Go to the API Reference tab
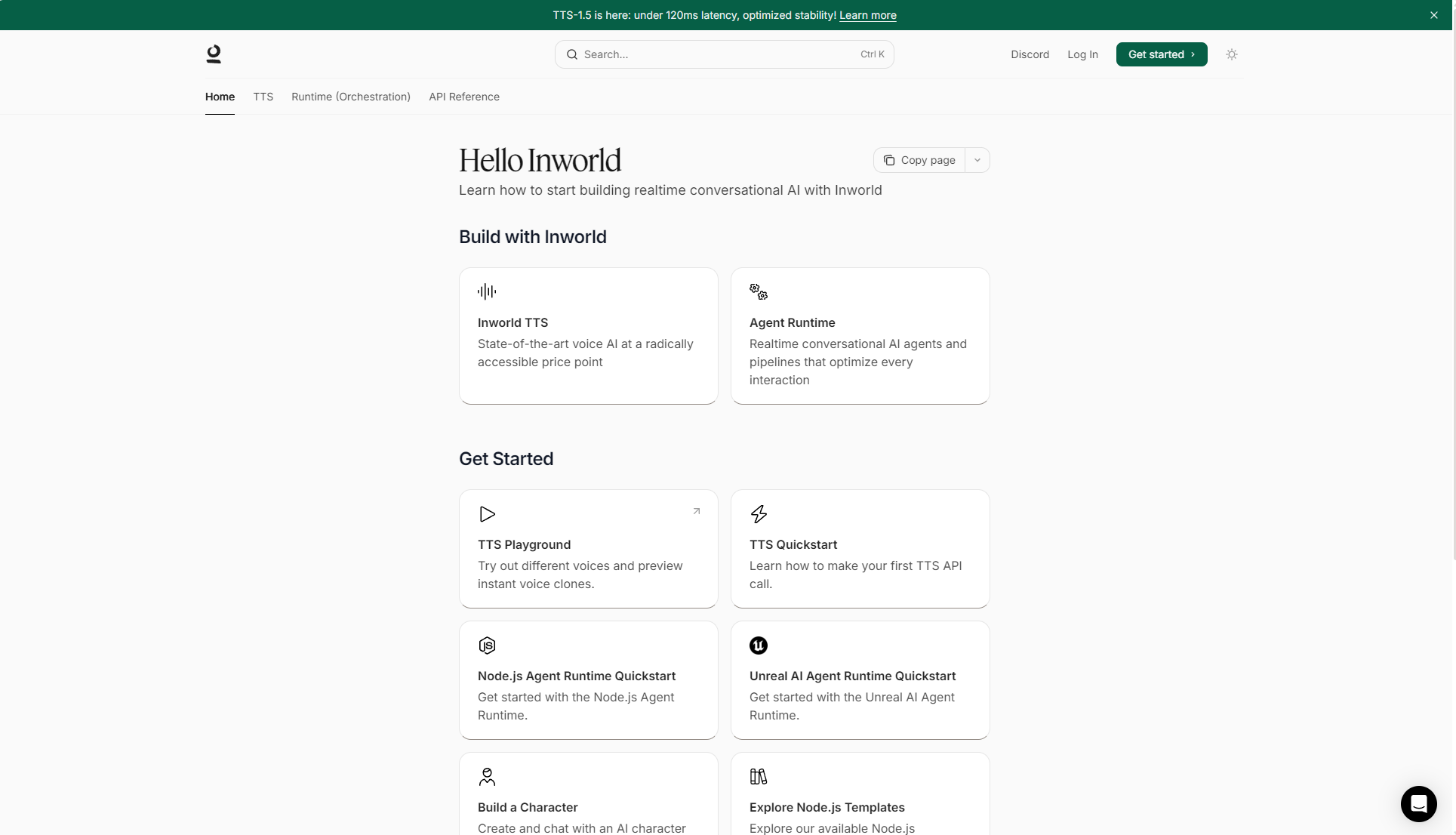 (464, 97)
